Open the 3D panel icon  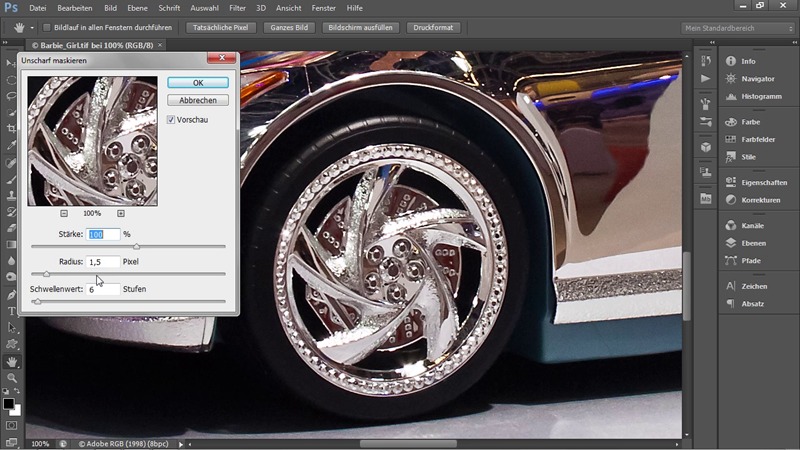[x=706, y=147]
